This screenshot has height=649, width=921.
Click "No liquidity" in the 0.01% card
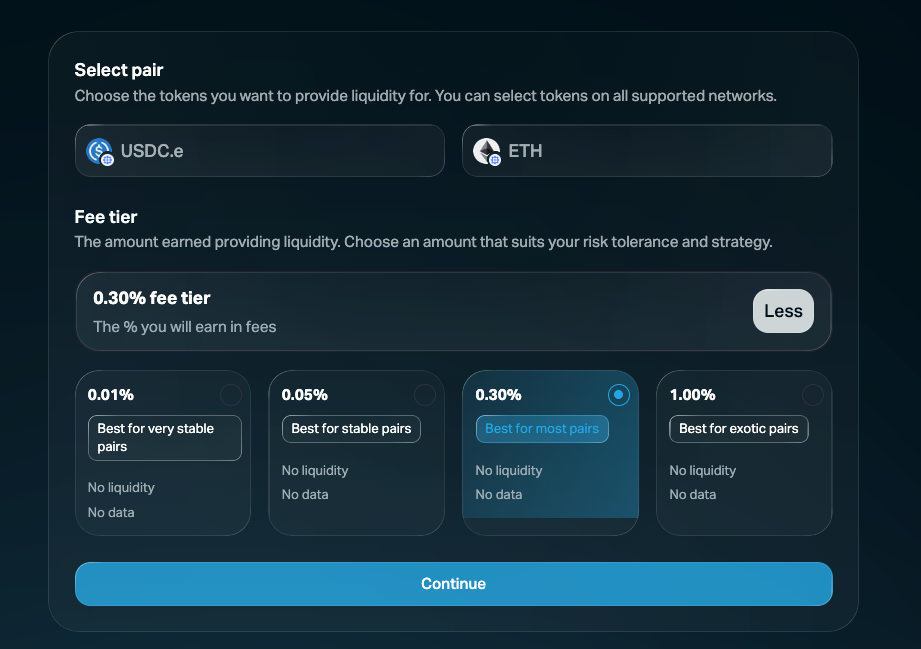[121, 488]
